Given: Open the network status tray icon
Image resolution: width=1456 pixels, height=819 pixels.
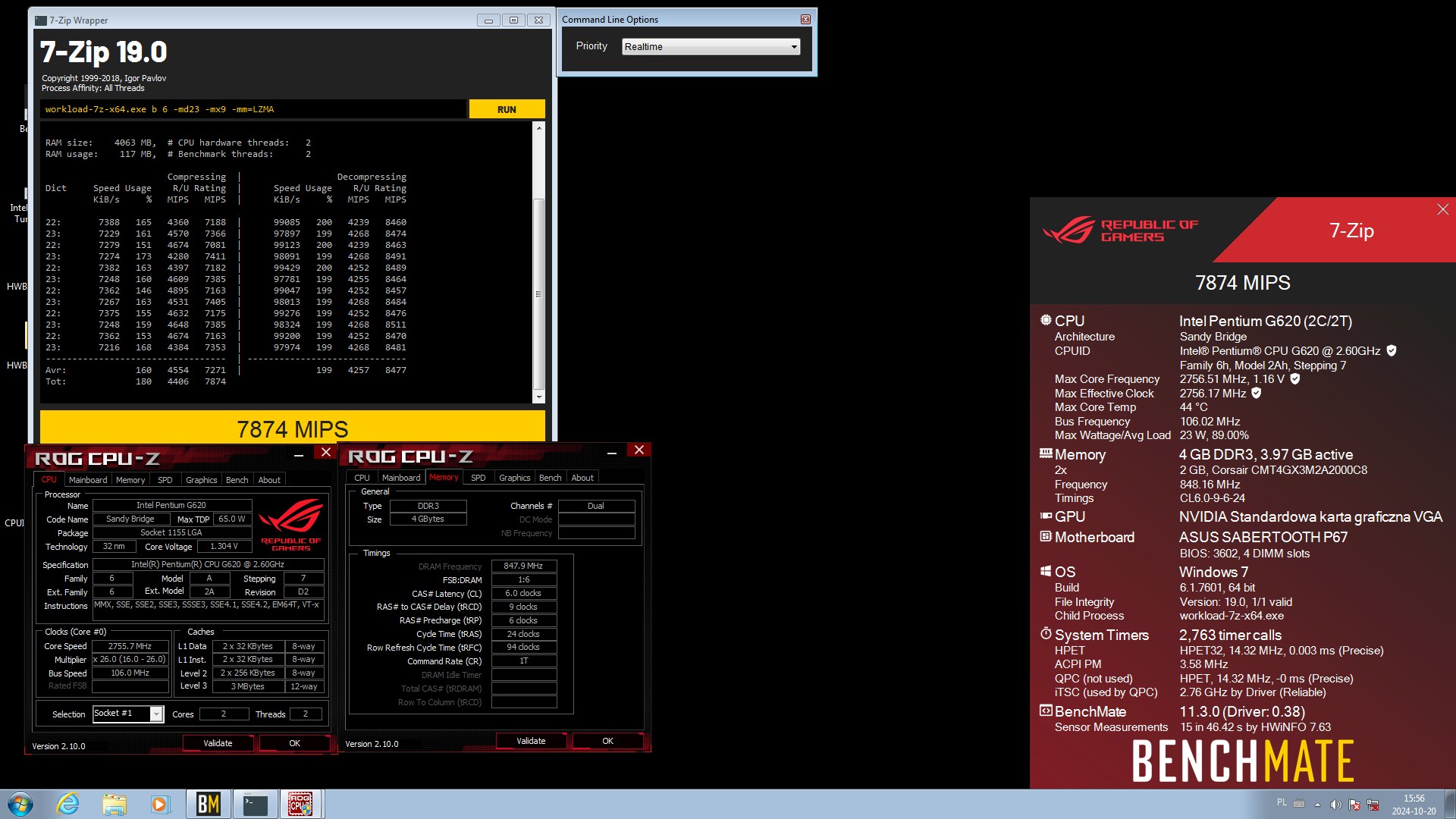Looking at the screenshot, I should [x=1373, y=805].
